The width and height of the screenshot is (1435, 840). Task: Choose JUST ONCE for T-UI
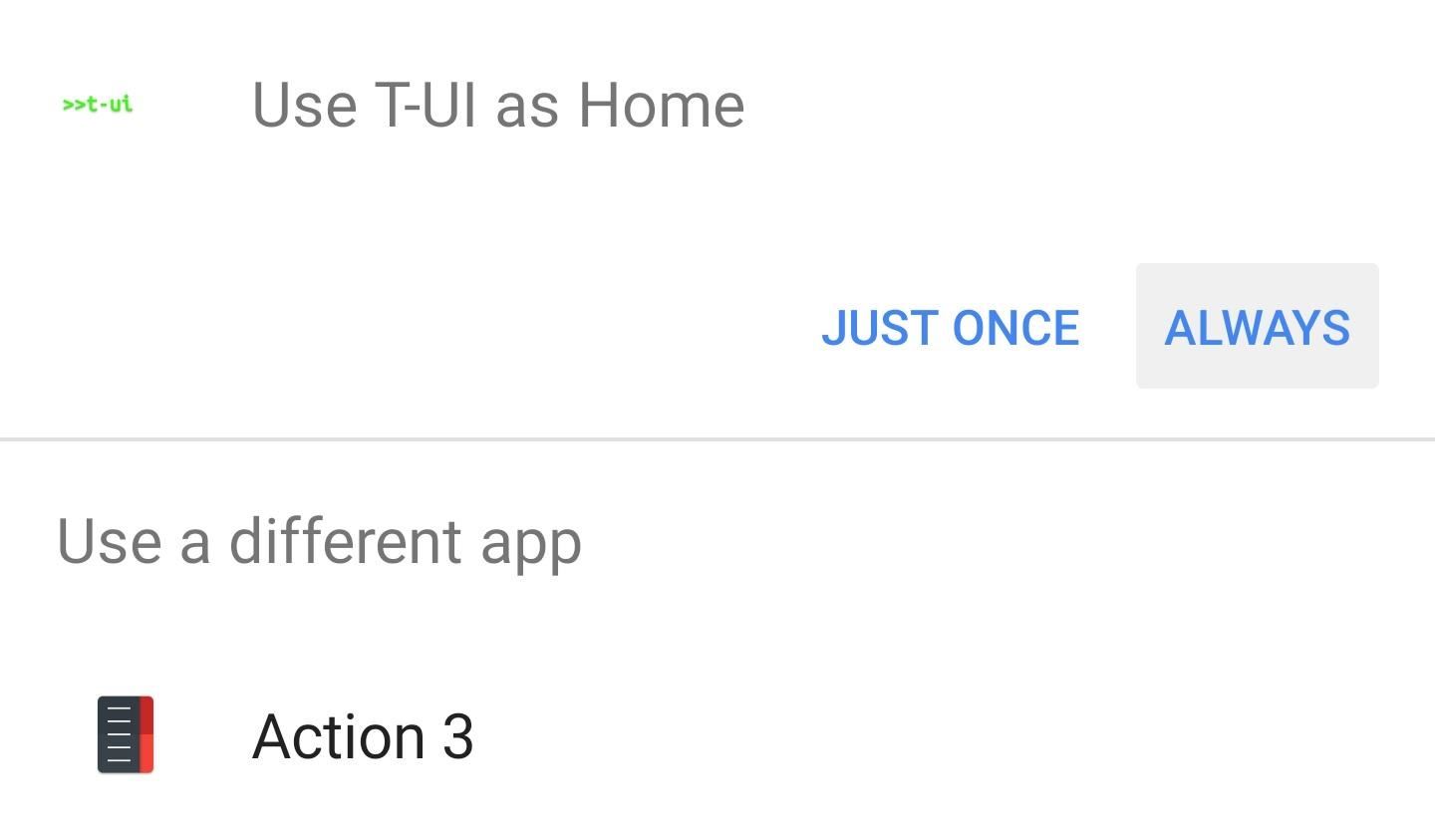[x=950, y=328]
